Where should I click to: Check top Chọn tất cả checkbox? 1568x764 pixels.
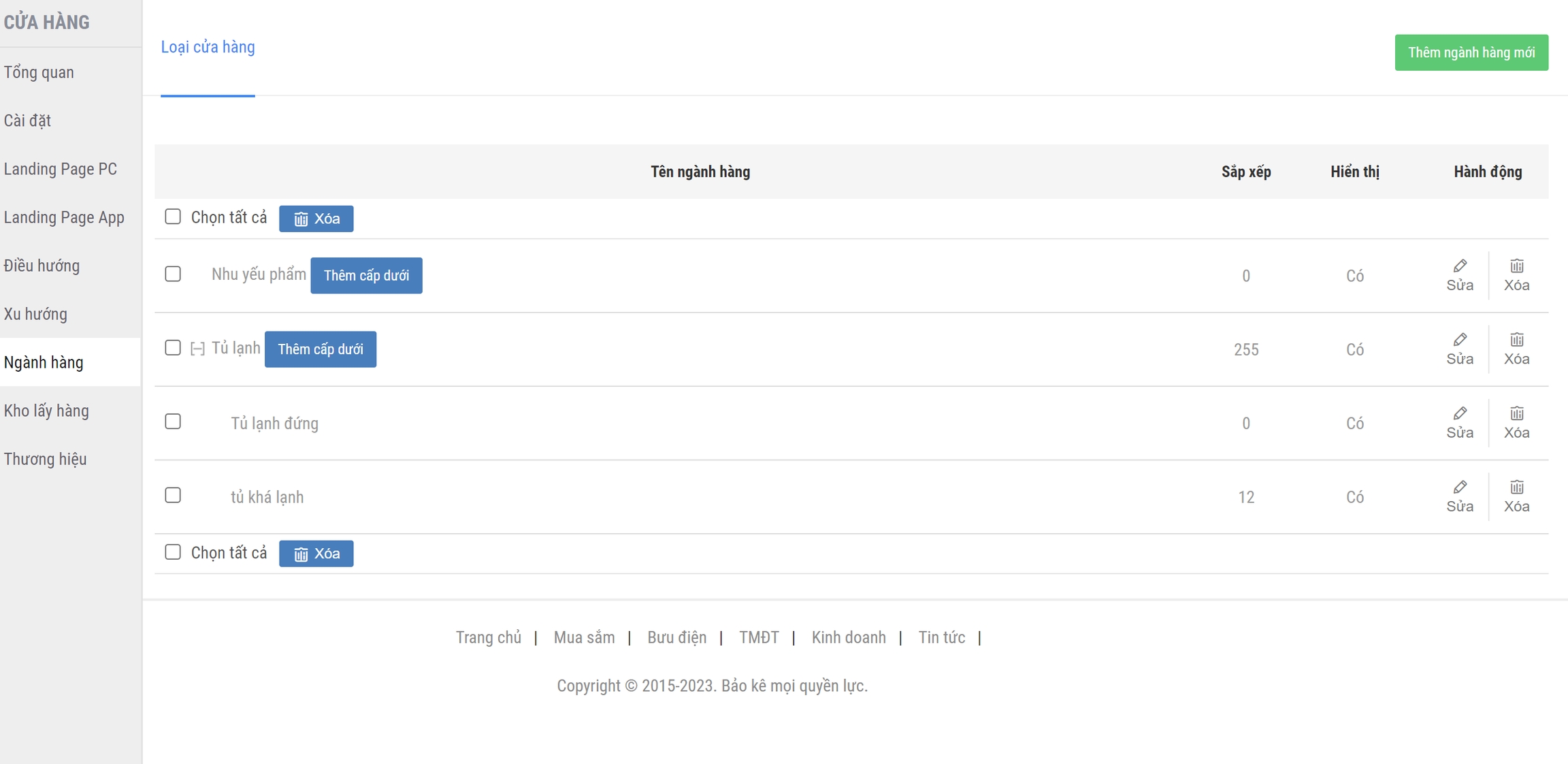(x=173, y=217)
